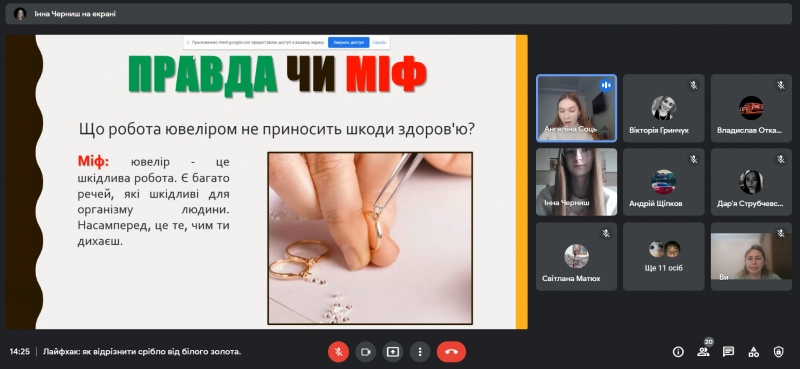Click the muted mic icon on the 'Ви' tile
Screen dimensions: 800x369
pos(781,233)
